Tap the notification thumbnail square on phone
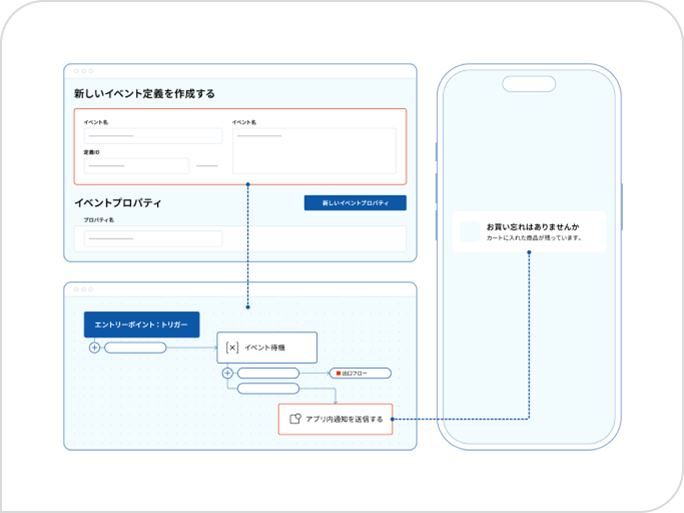 tap(470, 232)
